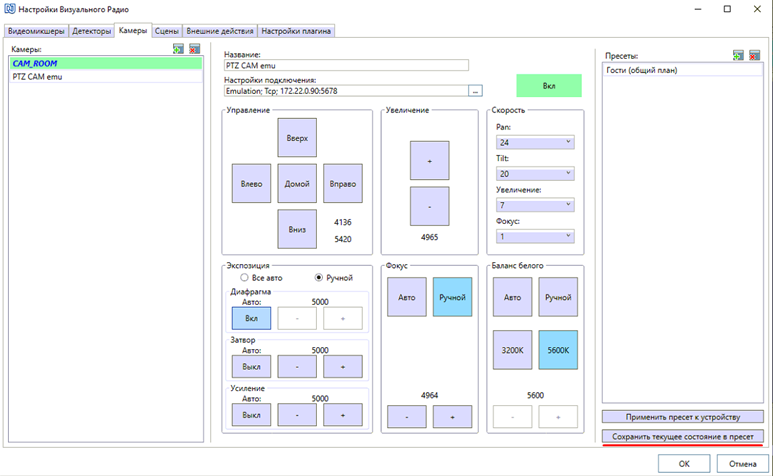
Task: Decrease Затвор value with minus
Action: 297,367
